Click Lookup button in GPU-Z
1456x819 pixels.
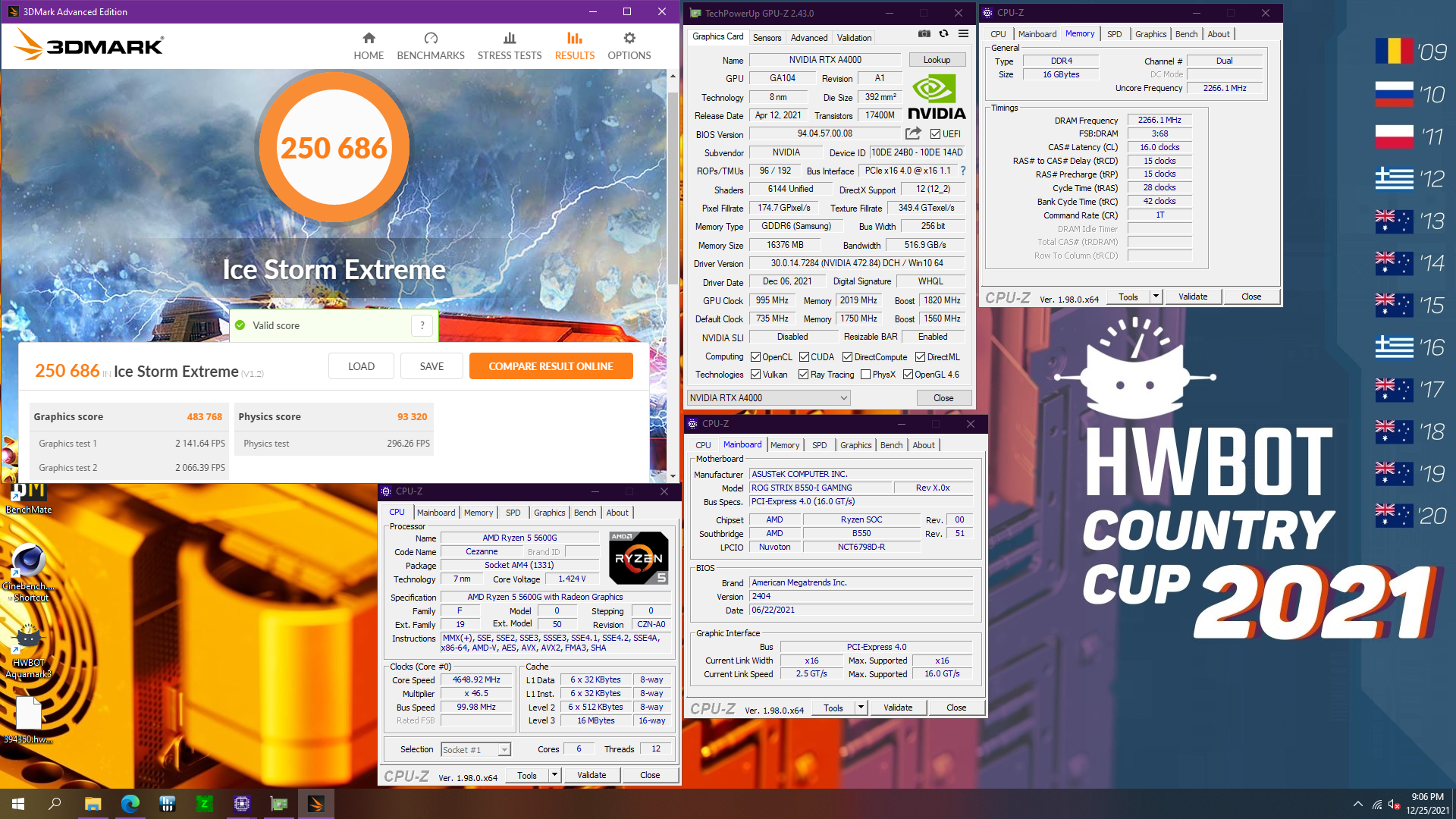point(937,60)
